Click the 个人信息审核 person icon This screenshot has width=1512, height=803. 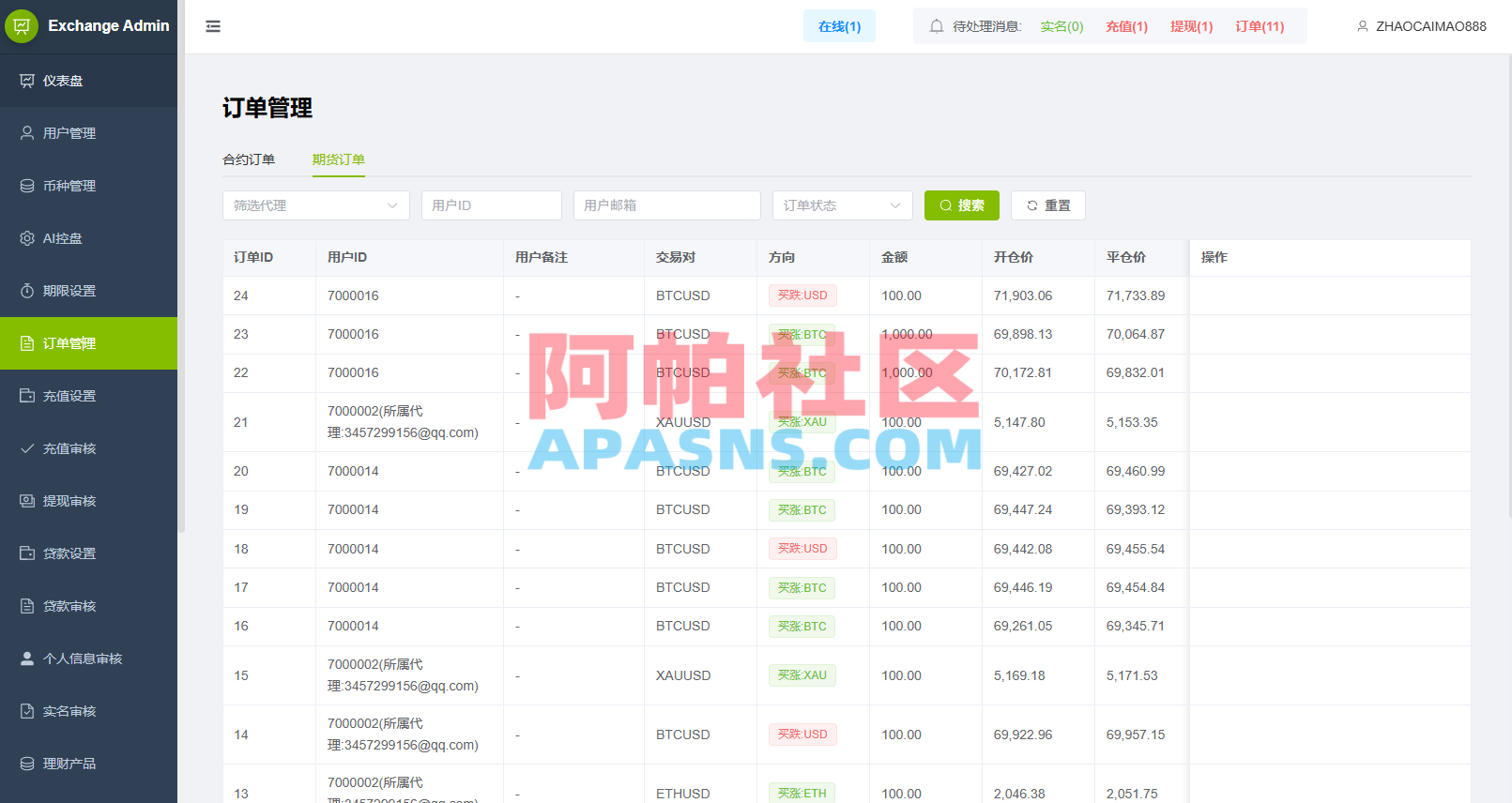pos(27,659)
